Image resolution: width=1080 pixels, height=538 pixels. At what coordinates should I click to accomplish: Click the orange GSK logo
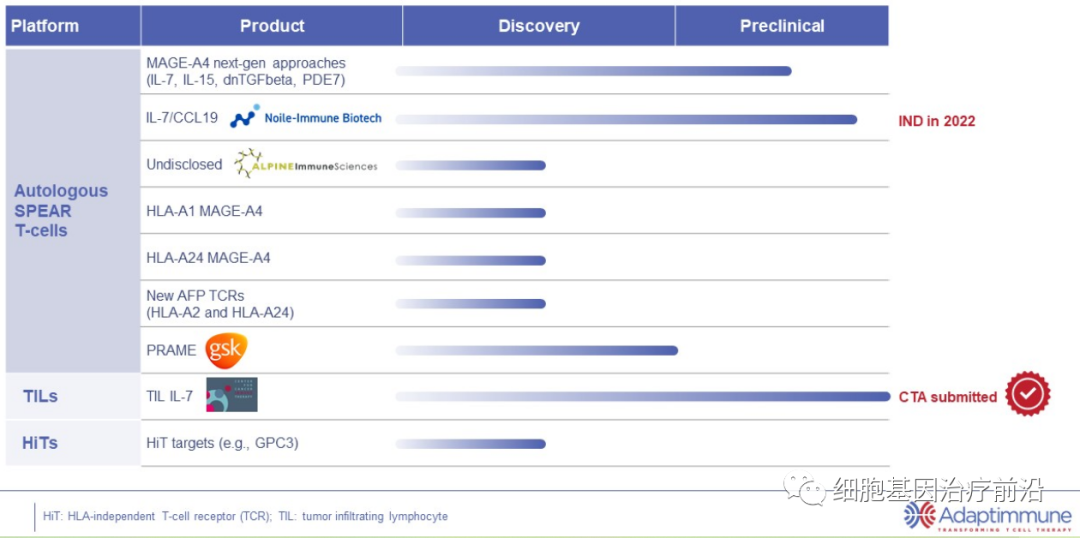coord(226,350)
